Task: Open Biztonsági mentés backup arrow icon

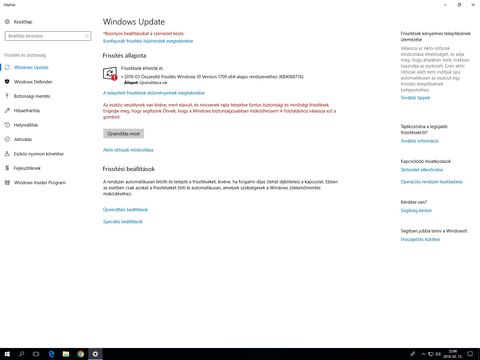Action: [7, 96]
